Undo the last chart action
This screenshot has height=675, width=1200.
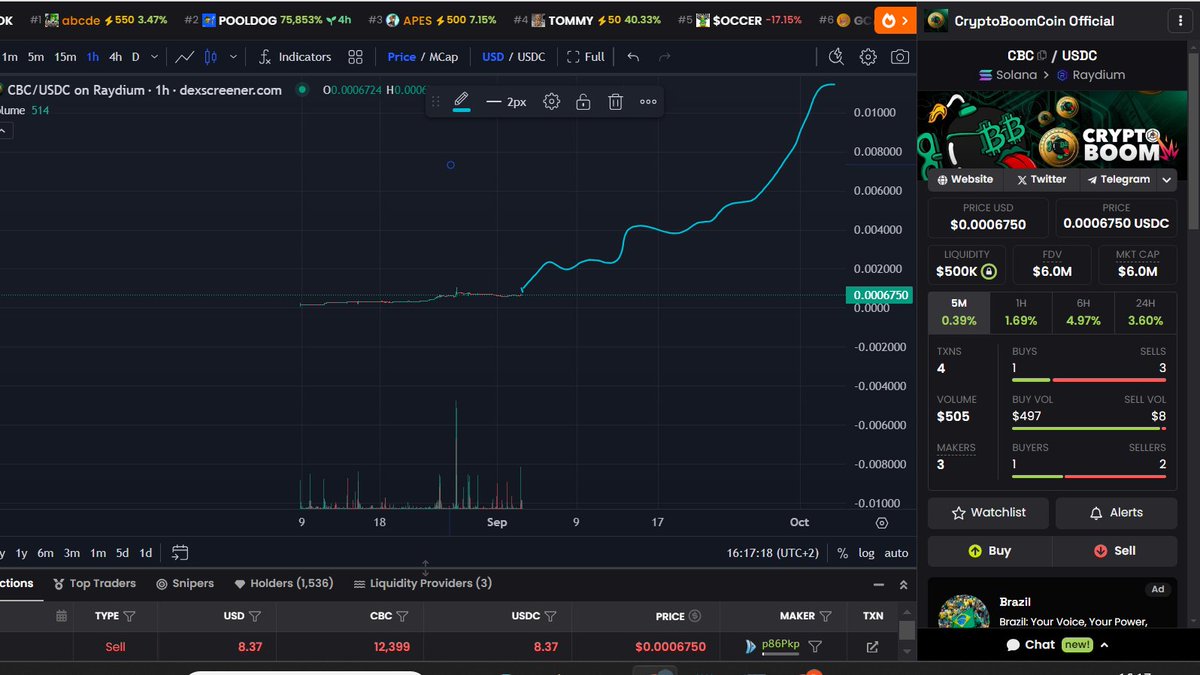click(x=633, y=57)
